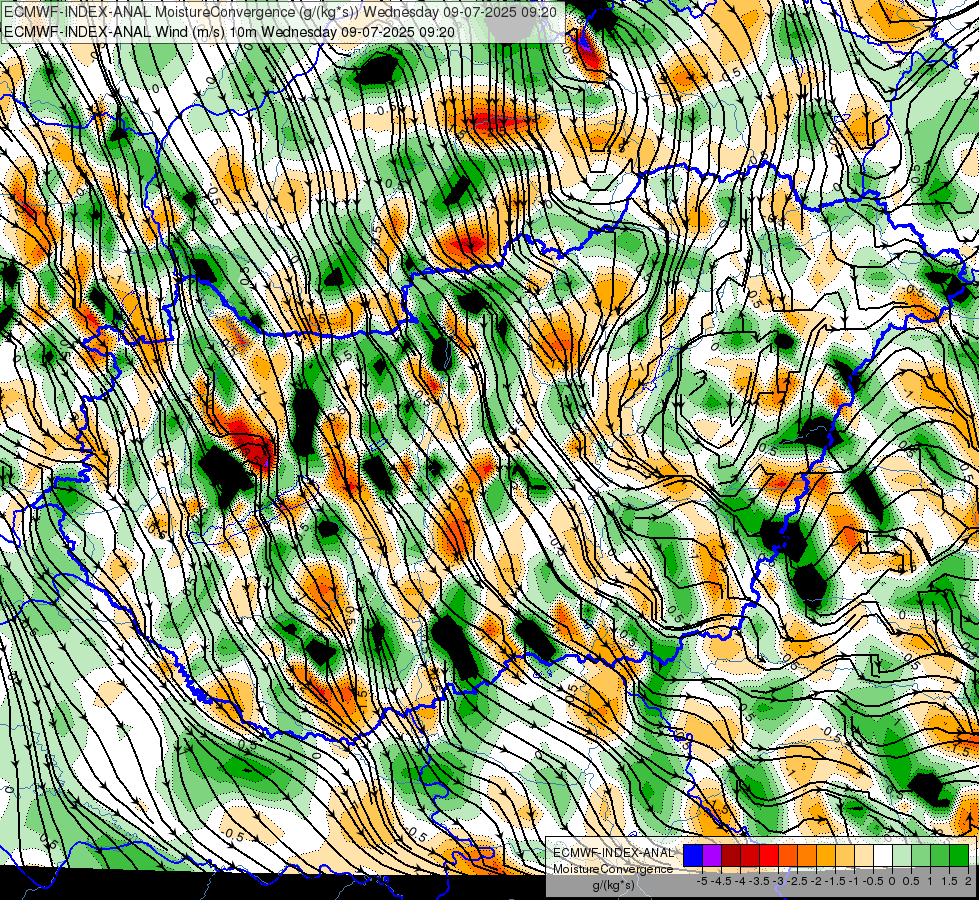
Task: Select the pale peach swatch between -1 and -0.5
Action: [864, 856]
